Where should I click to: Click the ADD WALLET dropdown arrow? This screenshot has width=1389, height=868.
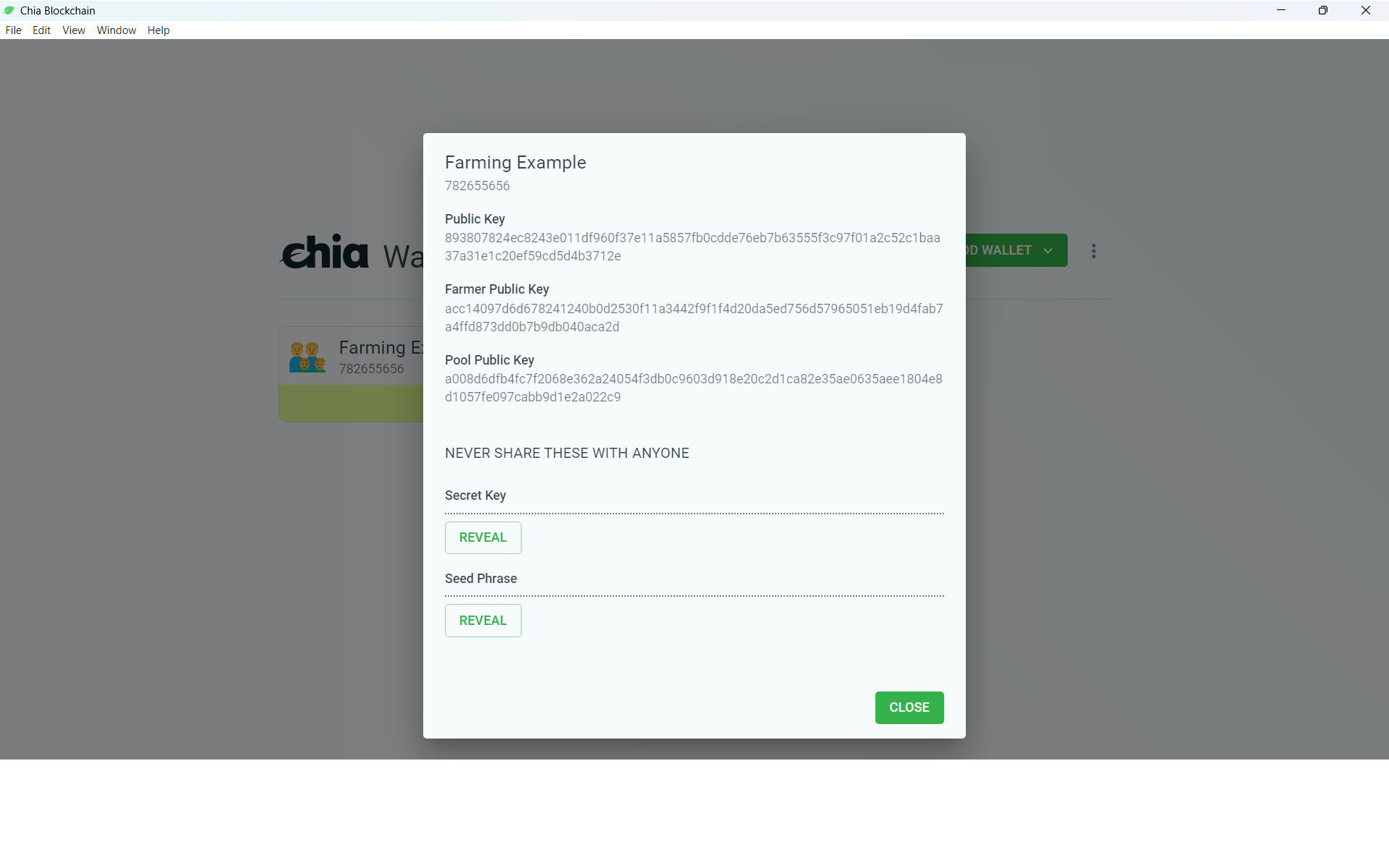(1050, 250)
